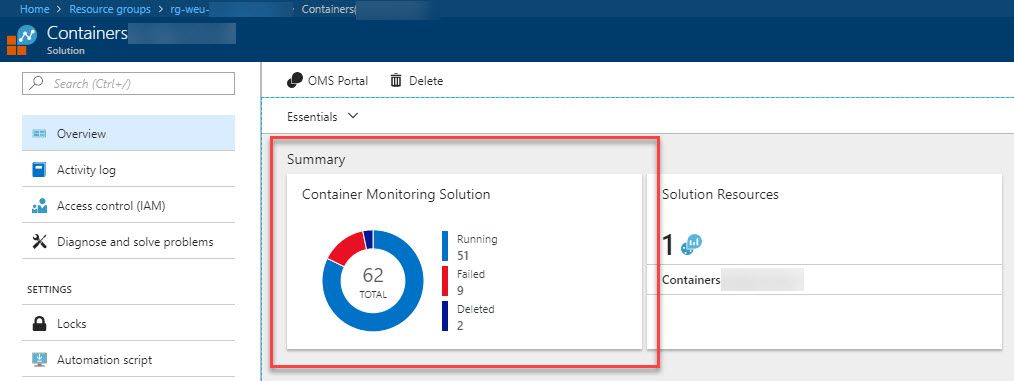Open Activity log via its book icon
The height and width of the screenshot is (381, 1014).
[39, 169]
